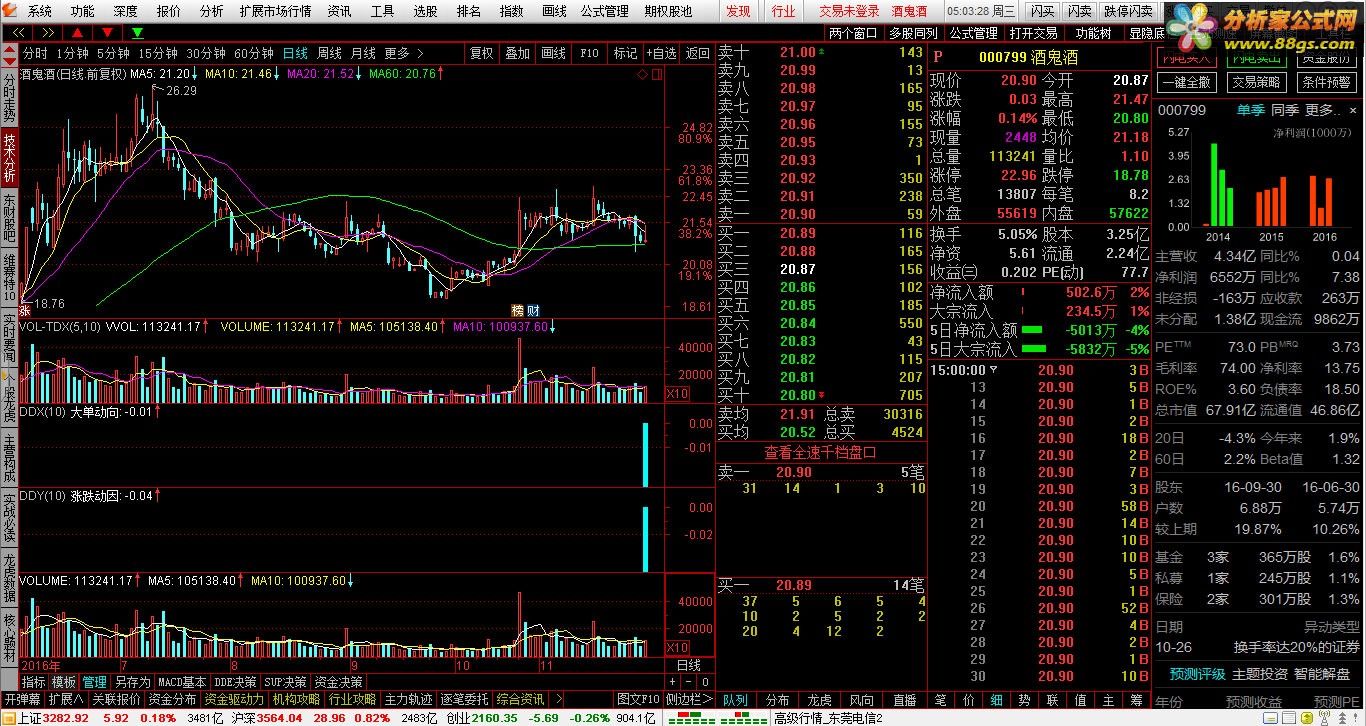Click the green down arrow toolbar icon

click(138, 33)
